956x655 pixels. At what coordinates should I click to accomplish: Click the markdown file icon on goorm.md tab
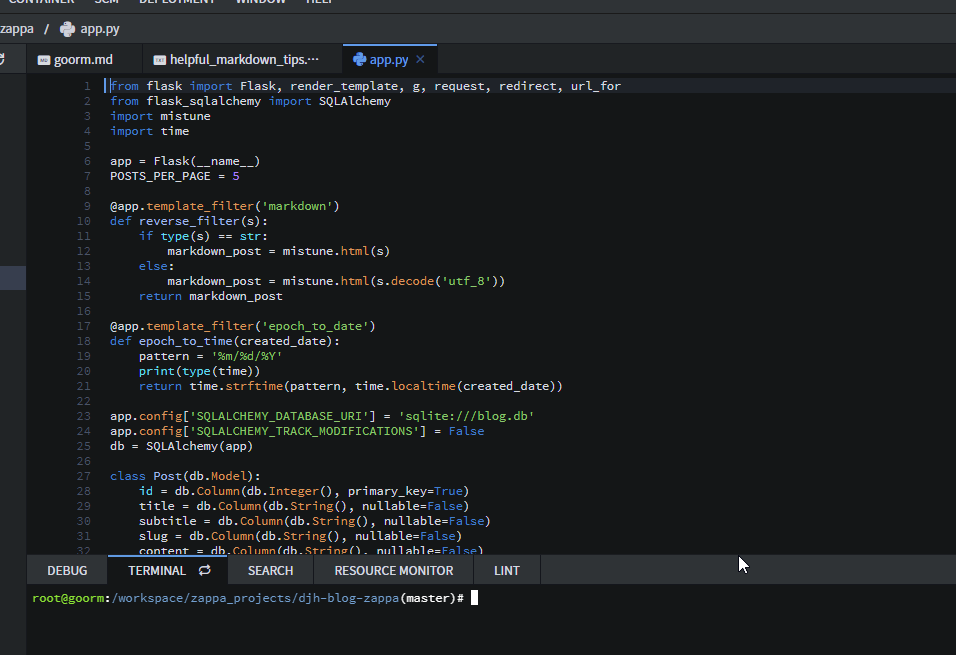tap(43, 60)
